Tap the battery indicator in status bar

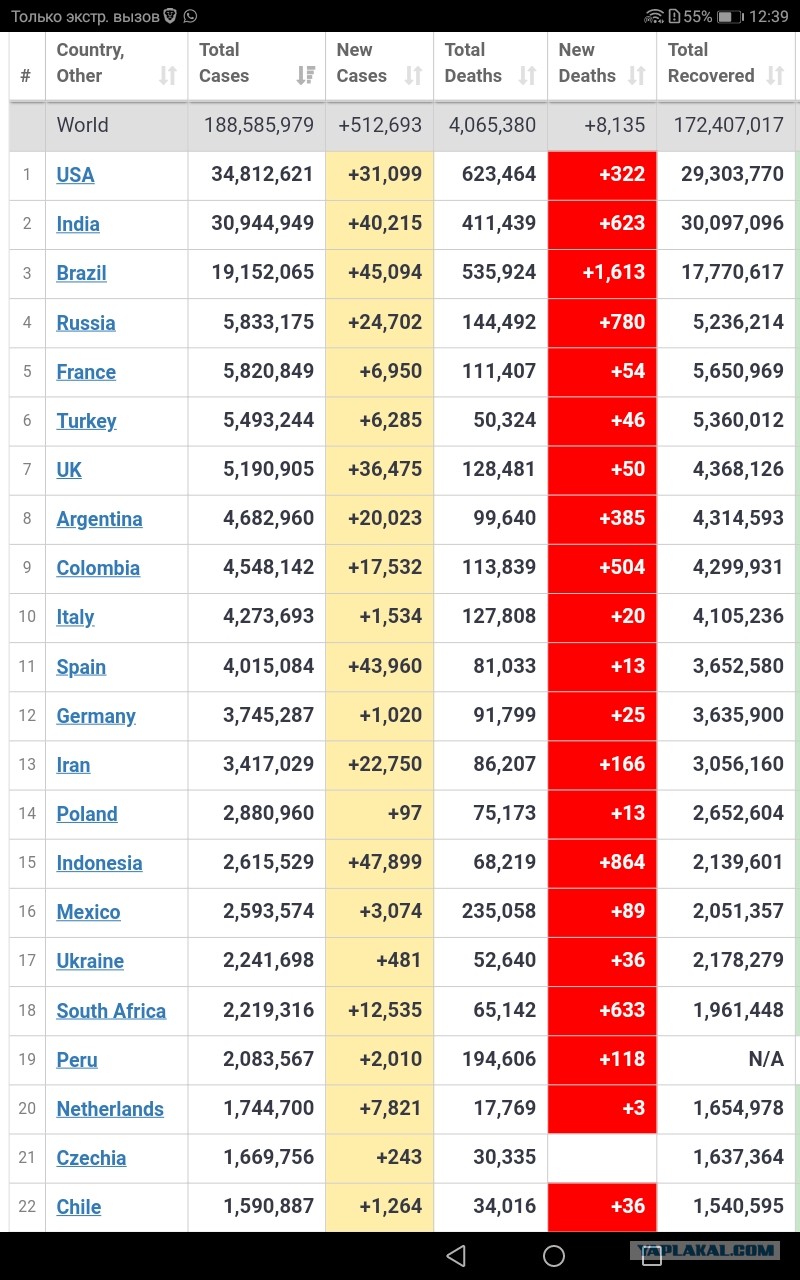730,16
